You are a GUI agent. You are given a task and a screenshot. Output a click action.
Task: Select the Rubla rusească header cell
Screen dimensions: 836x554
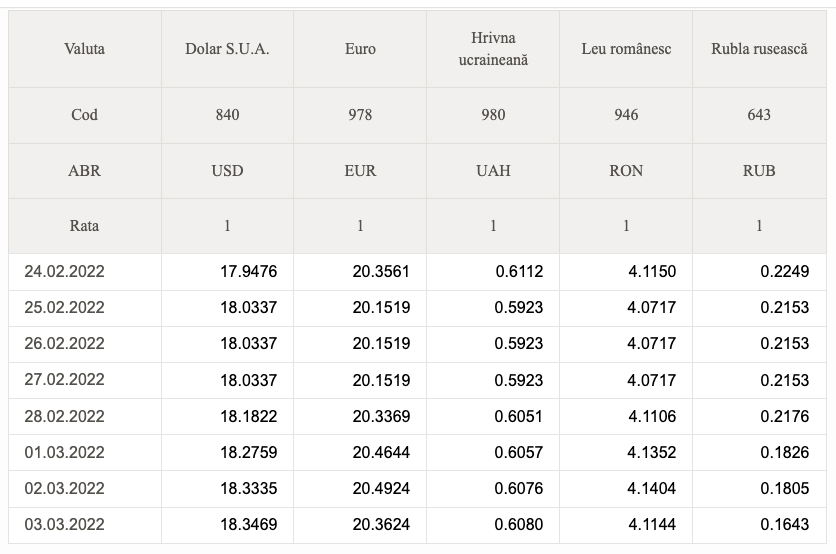tap(759, 48)
